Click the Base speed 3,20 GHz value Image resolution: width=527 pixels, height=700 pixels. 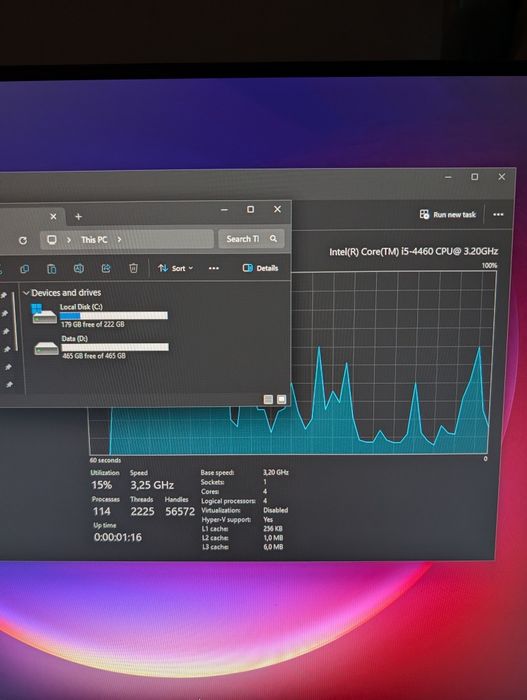(276, 472)
